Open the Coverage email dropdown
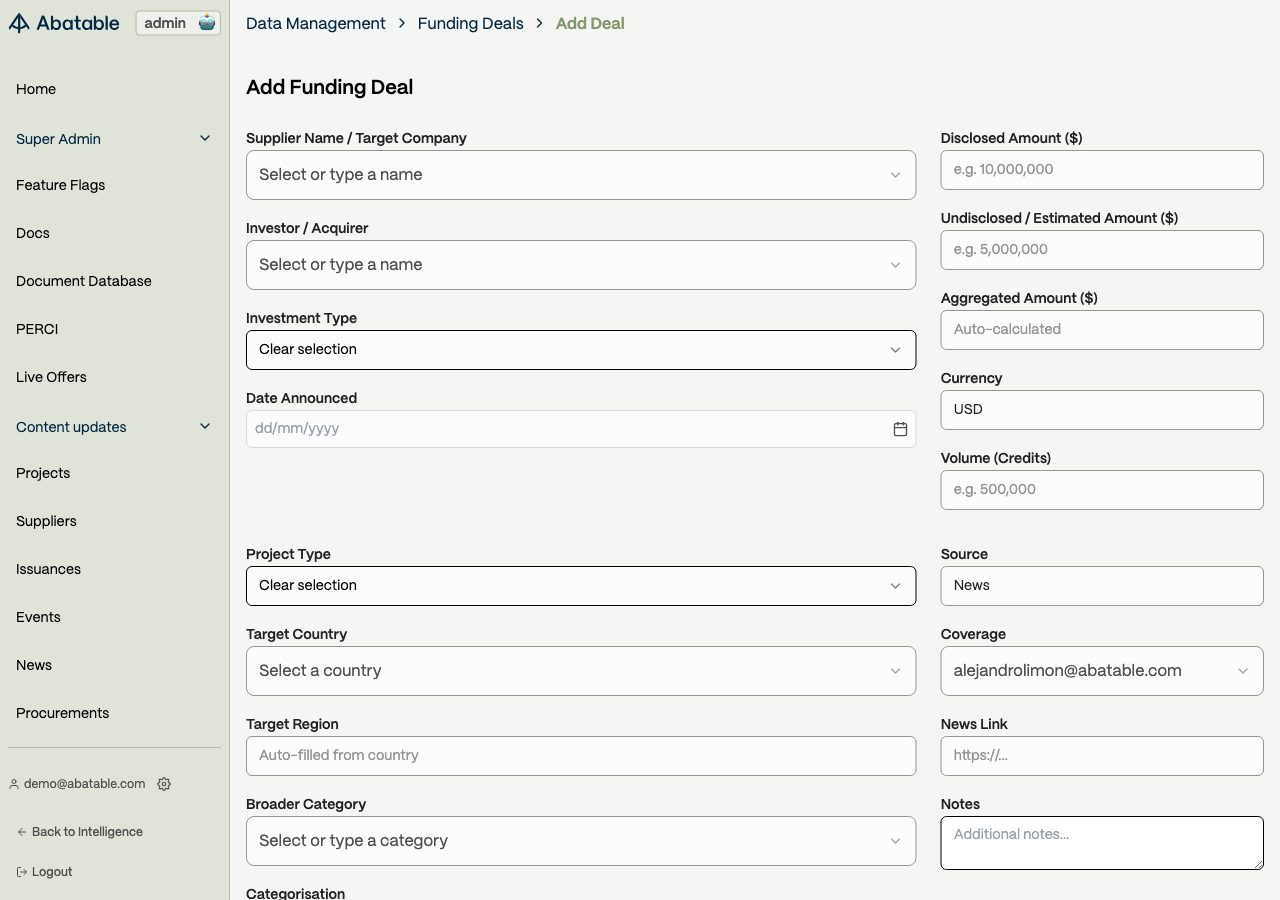Viewport: 1280px width, 900px height. [x=1101, y=671]
